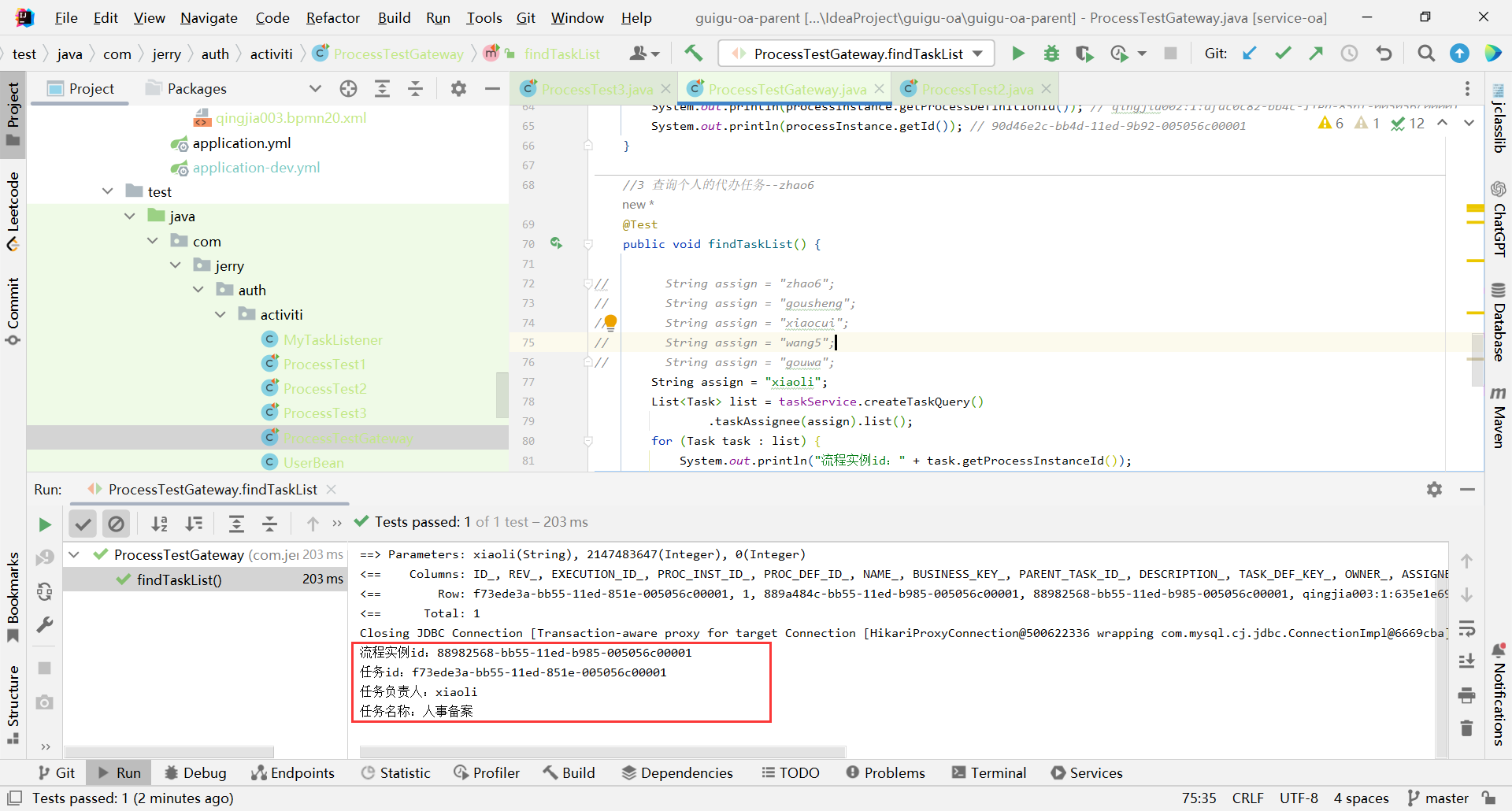Start debugging with the Debug bug icon
The image size is (1512, 811).
click(1051, 54)
